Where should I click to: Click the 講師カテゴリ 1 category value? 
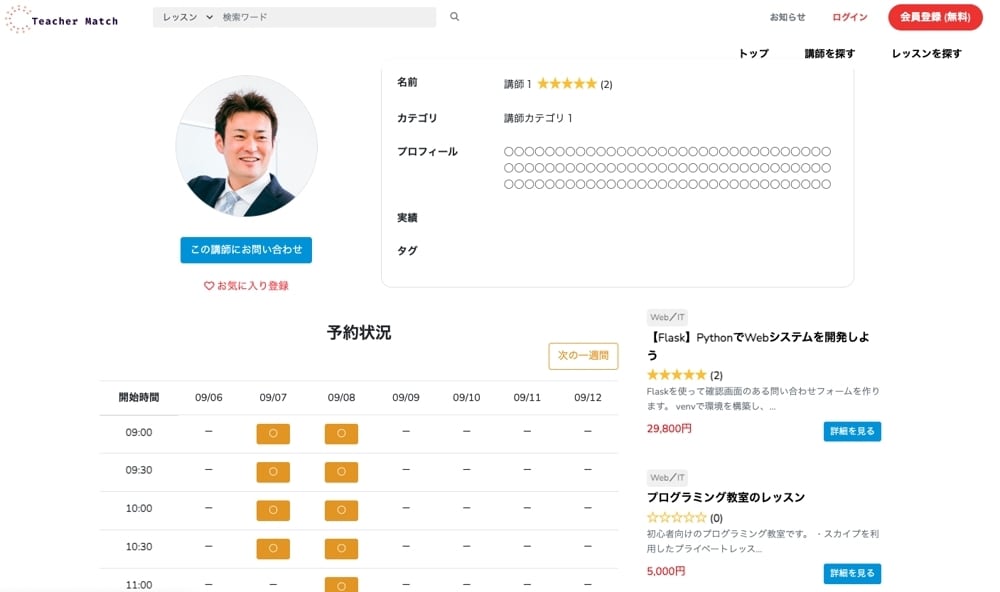click(x=538, y=118)
